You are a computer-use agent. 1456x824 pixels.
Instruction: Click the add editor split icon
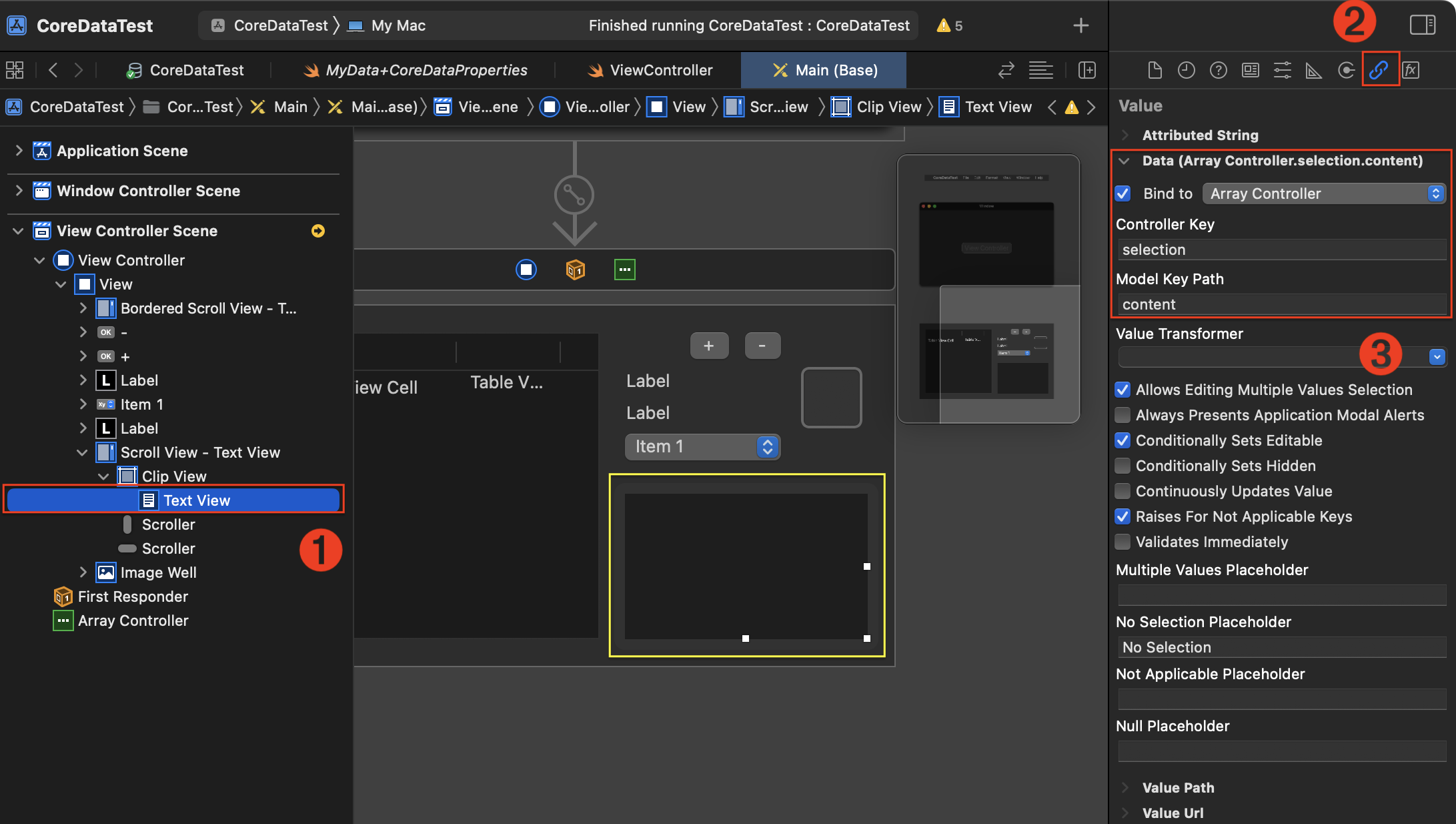(1086, 70)
